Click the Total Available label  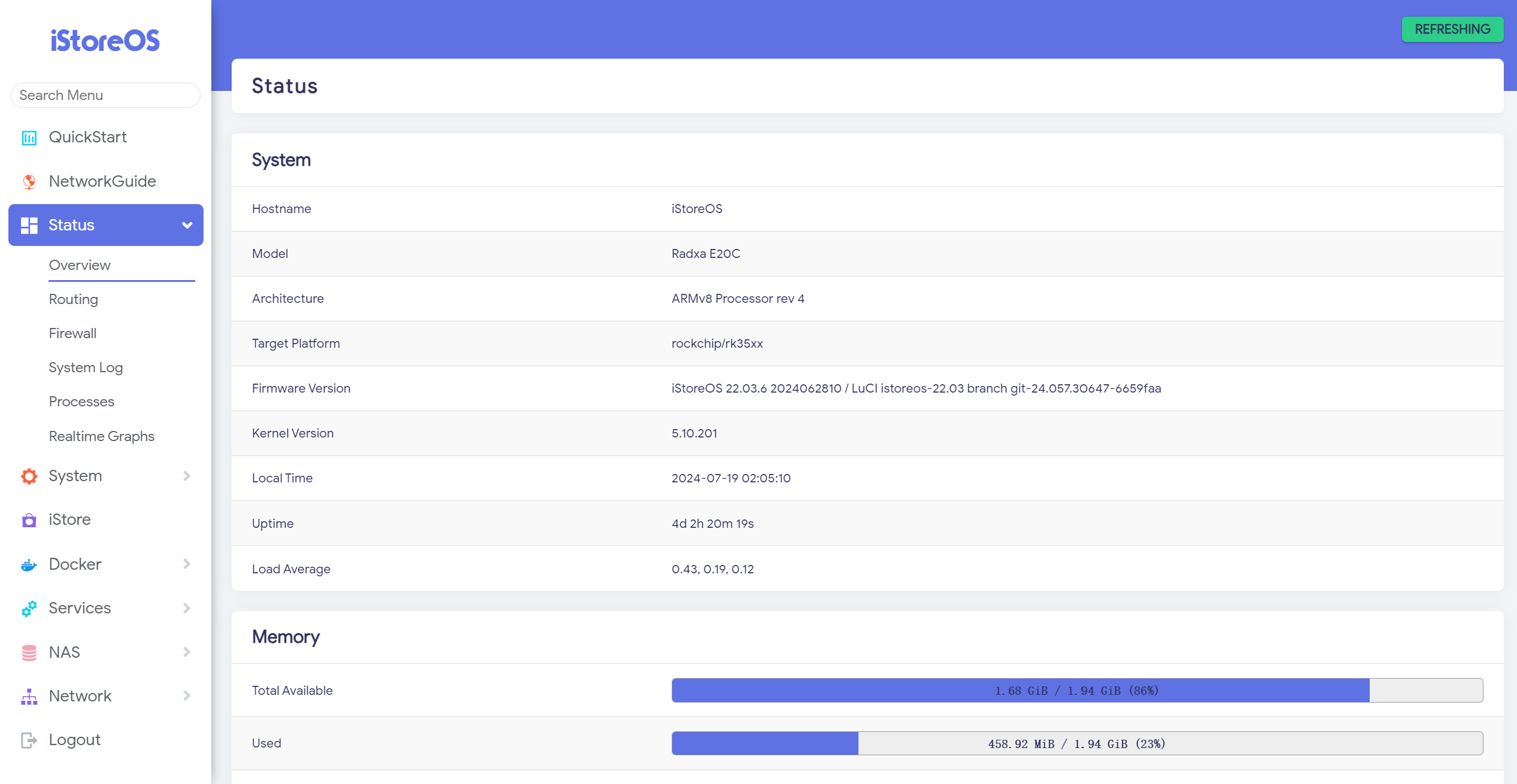(x=292, y=691)
